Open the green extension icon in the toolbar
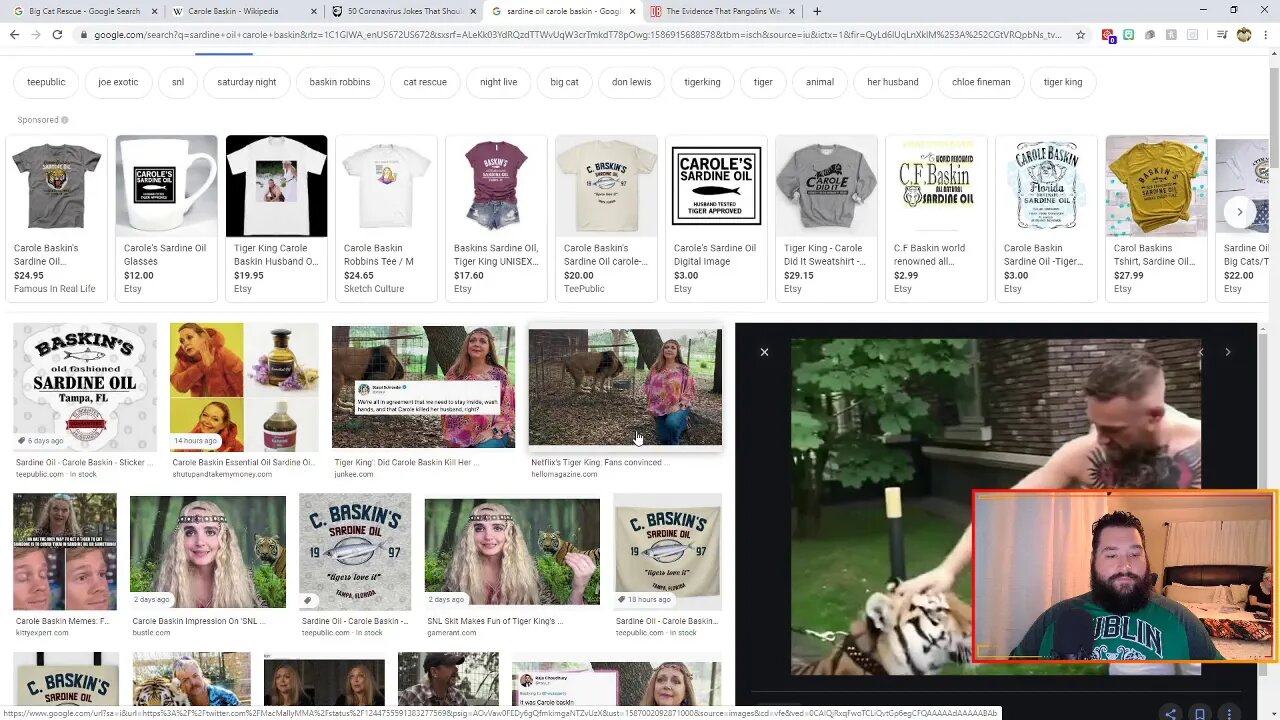Viewport: 1280px width, 720px height. click(x=1128, y=34)
